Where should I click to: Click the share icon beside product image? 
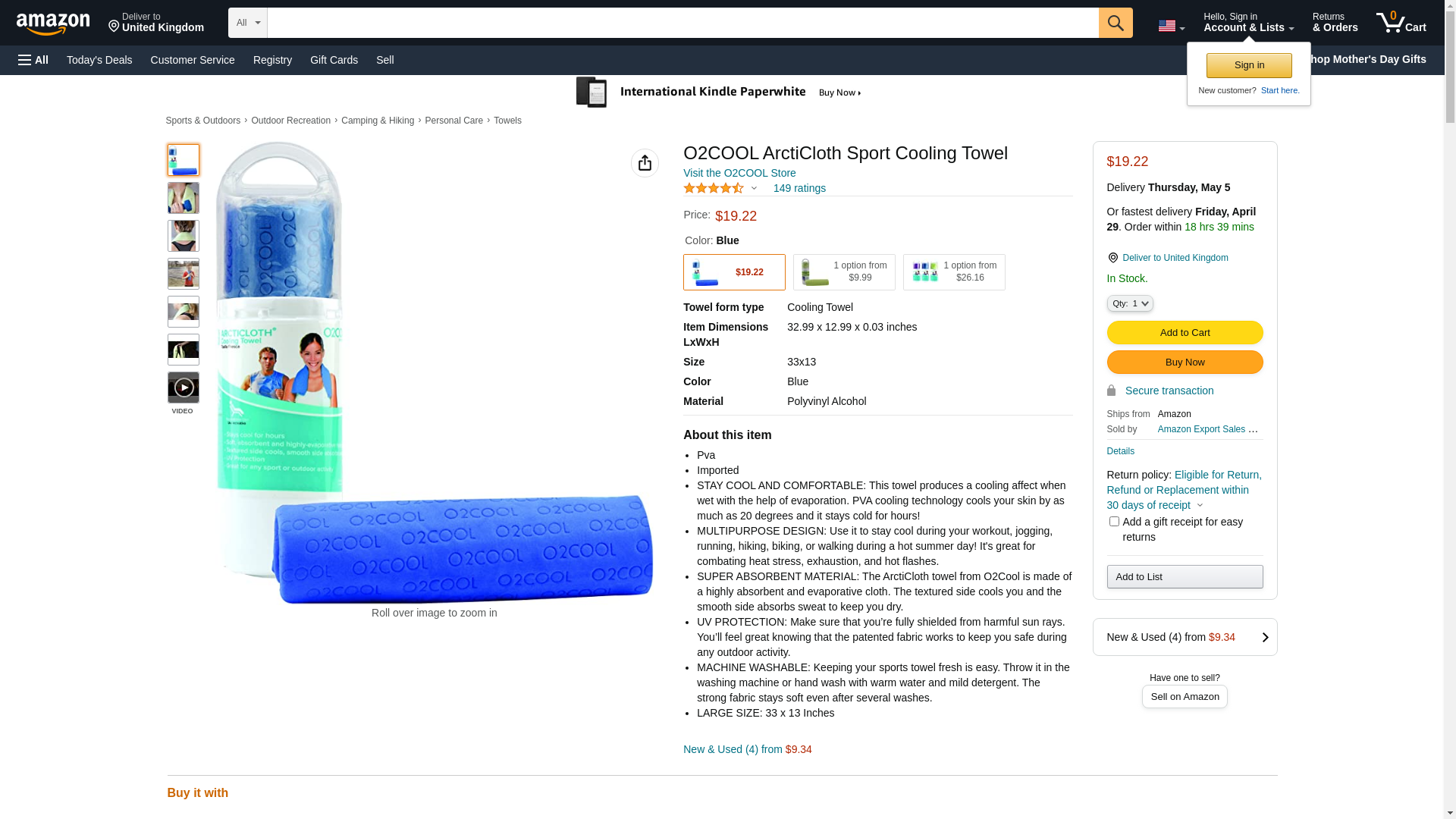click(645, 163)
